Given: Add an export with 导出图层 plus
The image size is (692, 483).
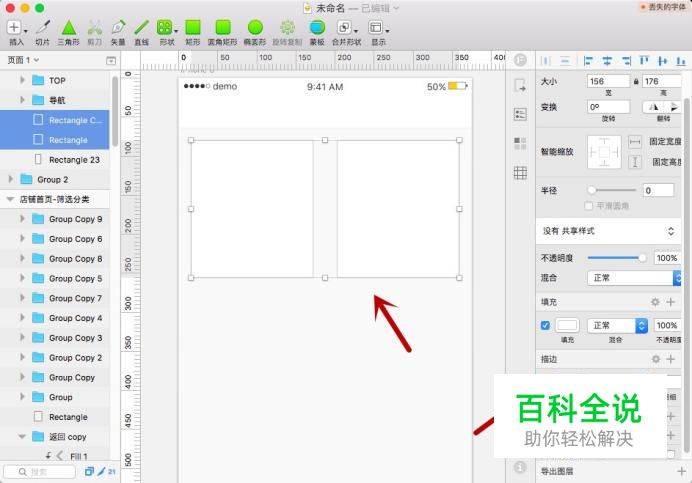Looking at the screenshot, I should pyautogui.click(x=681, y=472).
